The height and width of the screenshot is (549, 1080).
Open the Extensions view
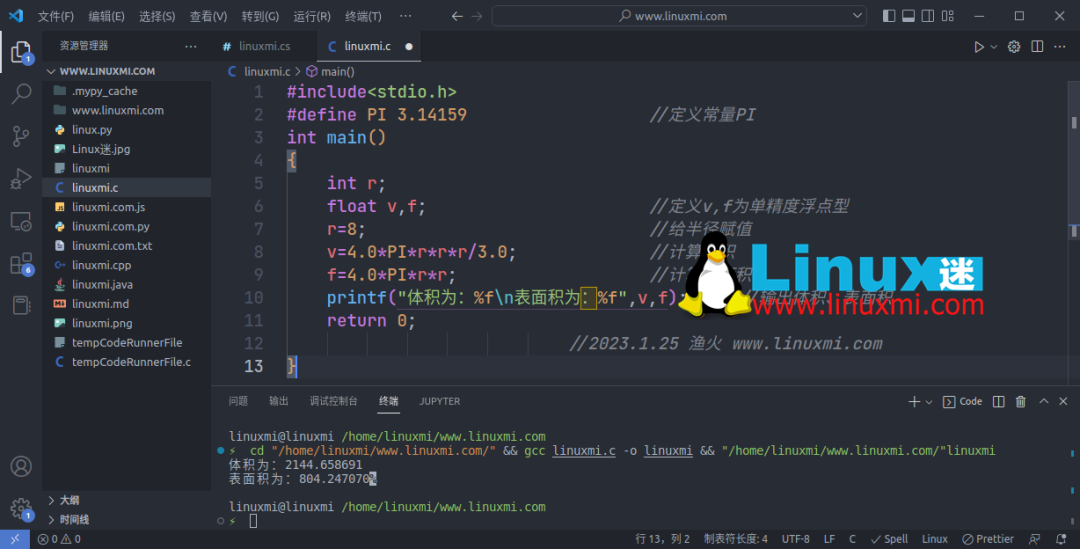(21, 264)
